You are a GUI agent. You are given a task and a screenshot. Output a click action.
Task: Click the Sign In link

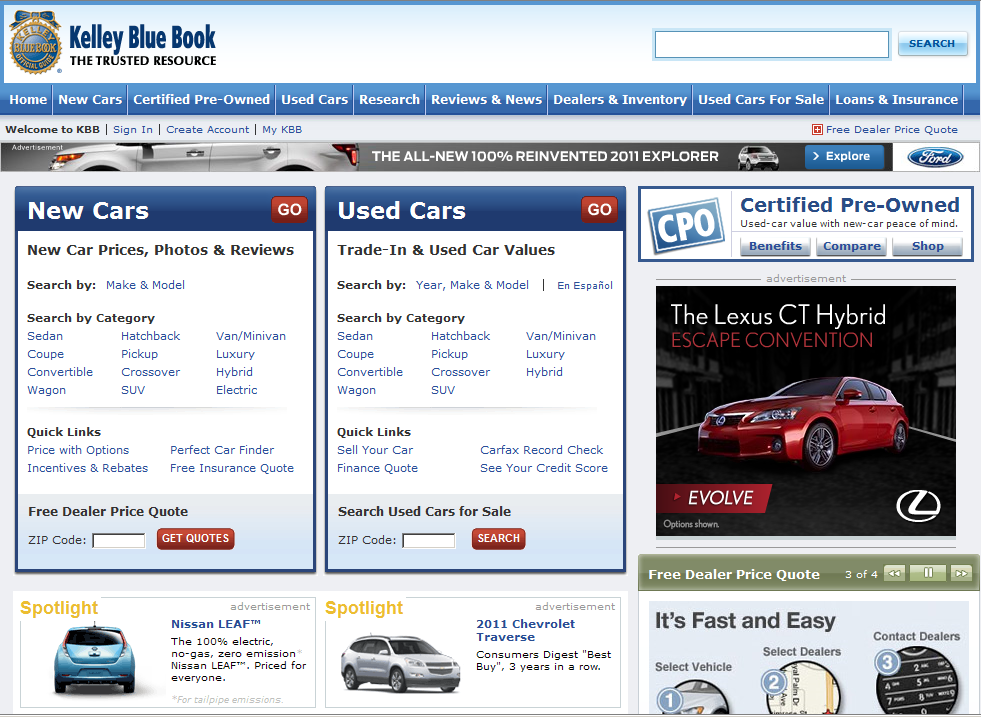pyautogui.click(x=133, y=130)
